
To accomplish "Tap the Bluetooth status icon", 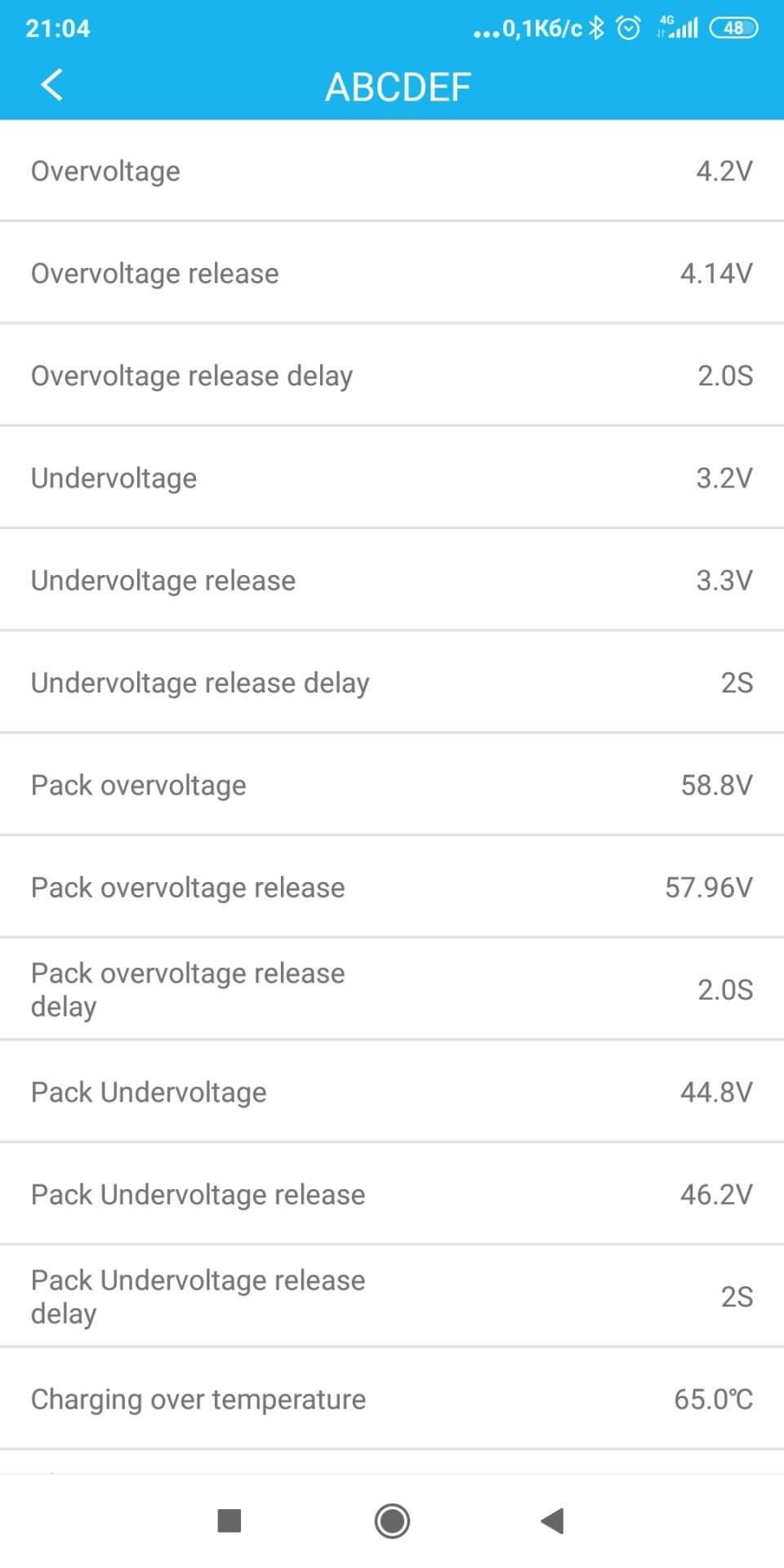I will tap(597, 29).
